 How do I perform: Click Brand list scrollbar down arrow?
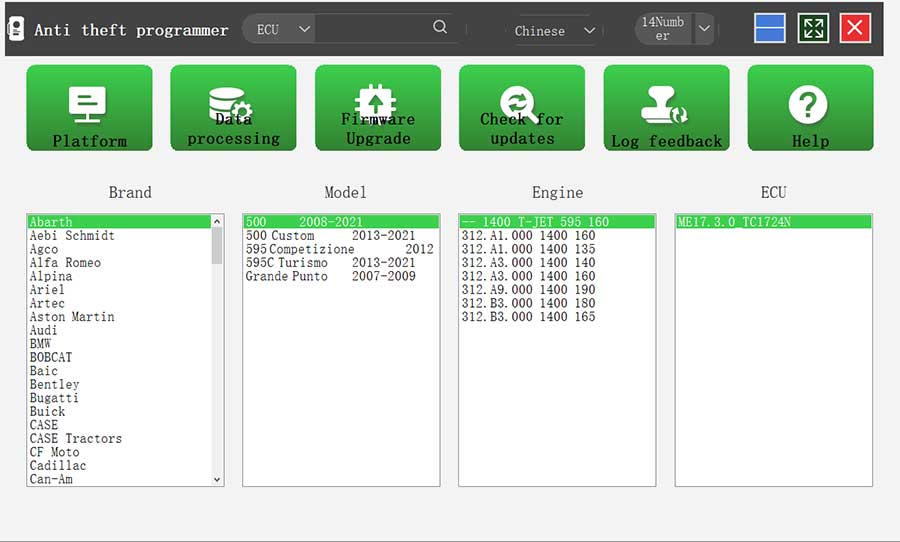217,479
